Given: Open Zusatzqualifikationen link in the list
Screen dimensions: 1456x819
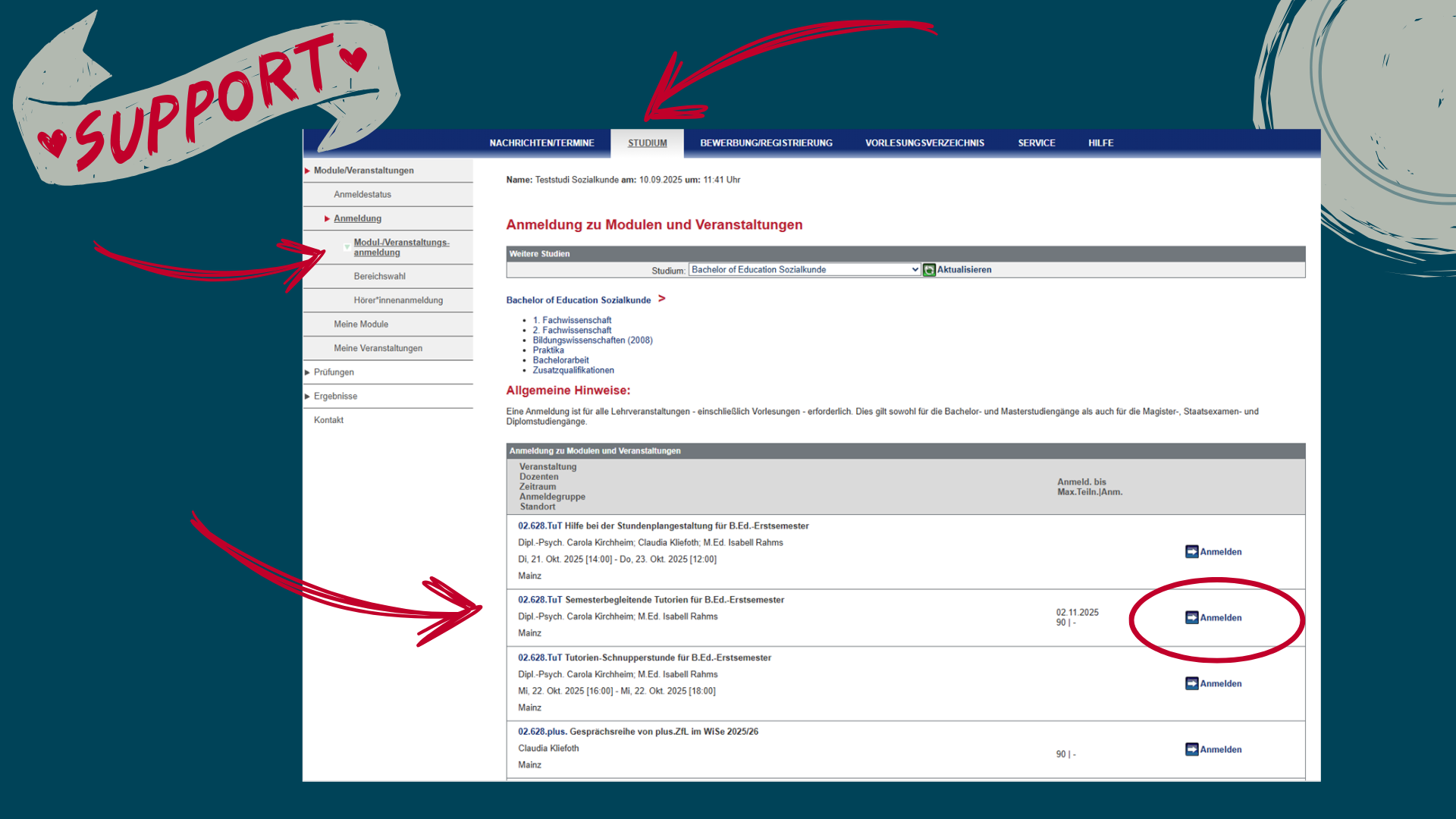Looking at the screenshot, I should click(573, 370).
